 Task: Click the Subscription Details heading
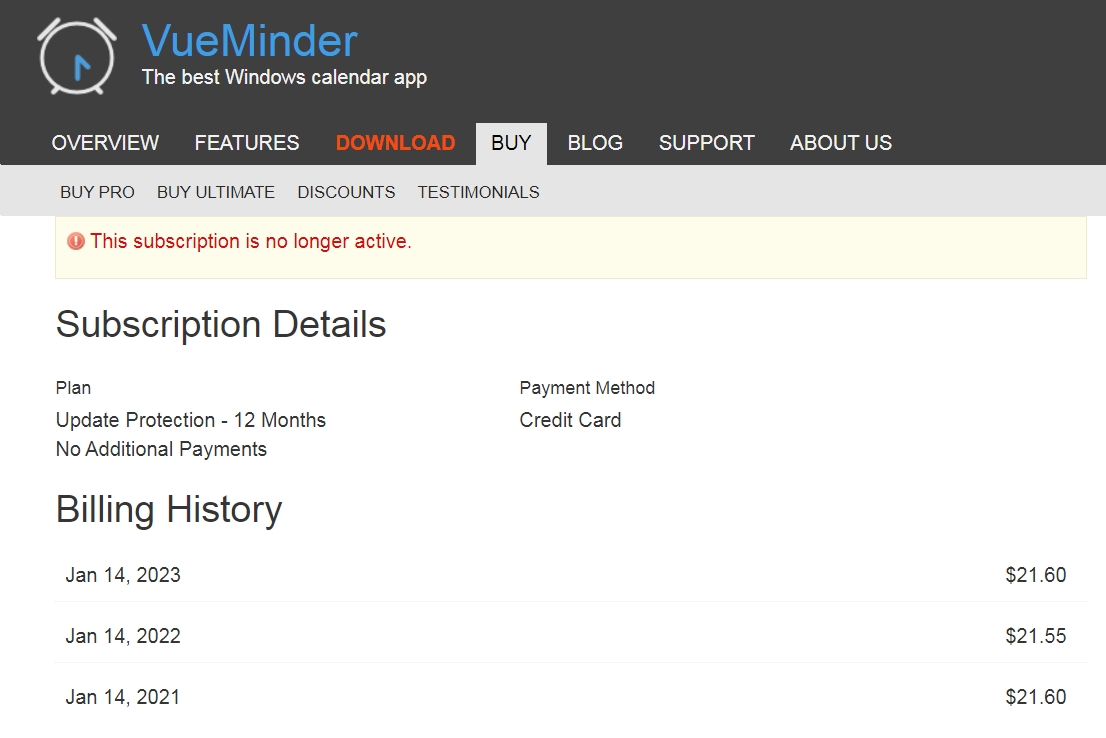[x=221, y=325]
